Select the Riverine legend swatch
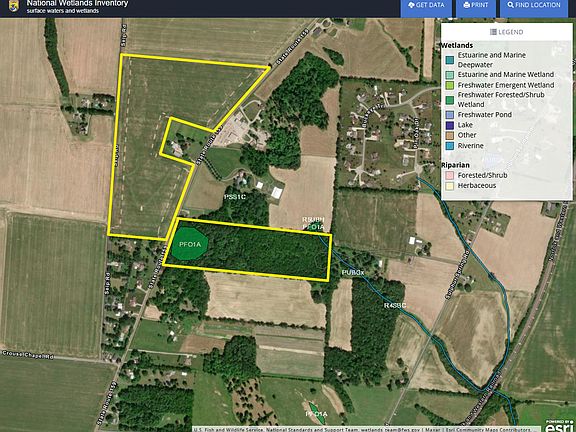 (x=449, y=146)
